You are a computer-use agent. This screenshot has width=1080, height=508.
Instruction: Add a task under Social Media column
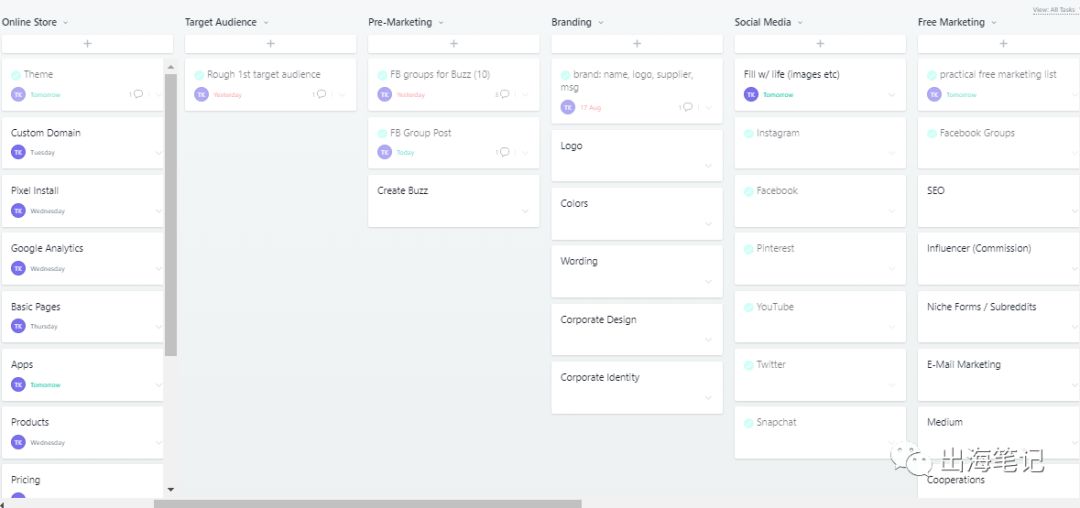[x=820, y=44]
